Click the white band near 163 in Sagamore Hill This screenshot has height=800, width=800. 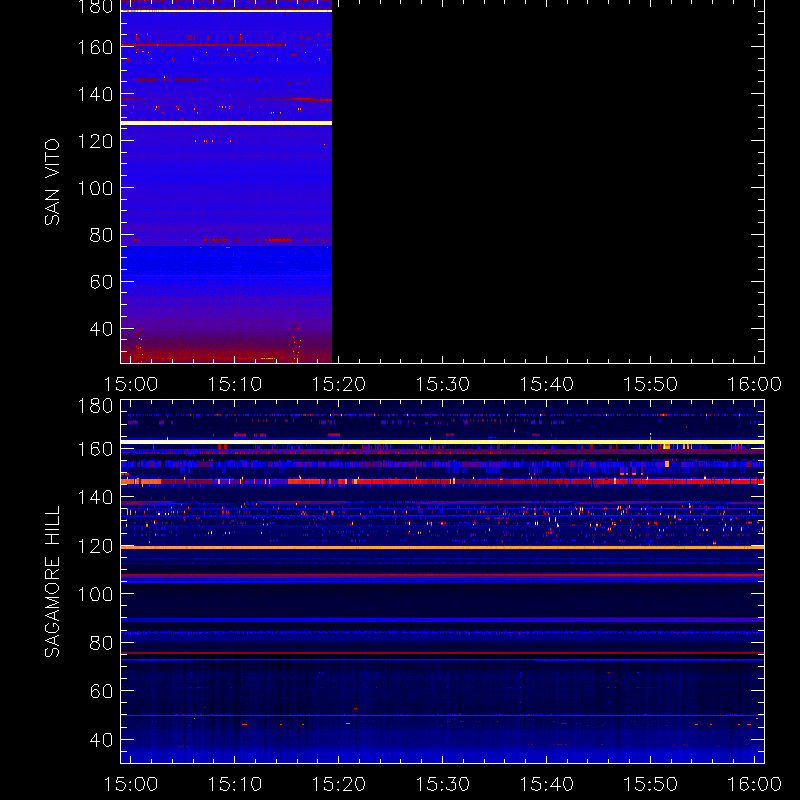point(442,441)
